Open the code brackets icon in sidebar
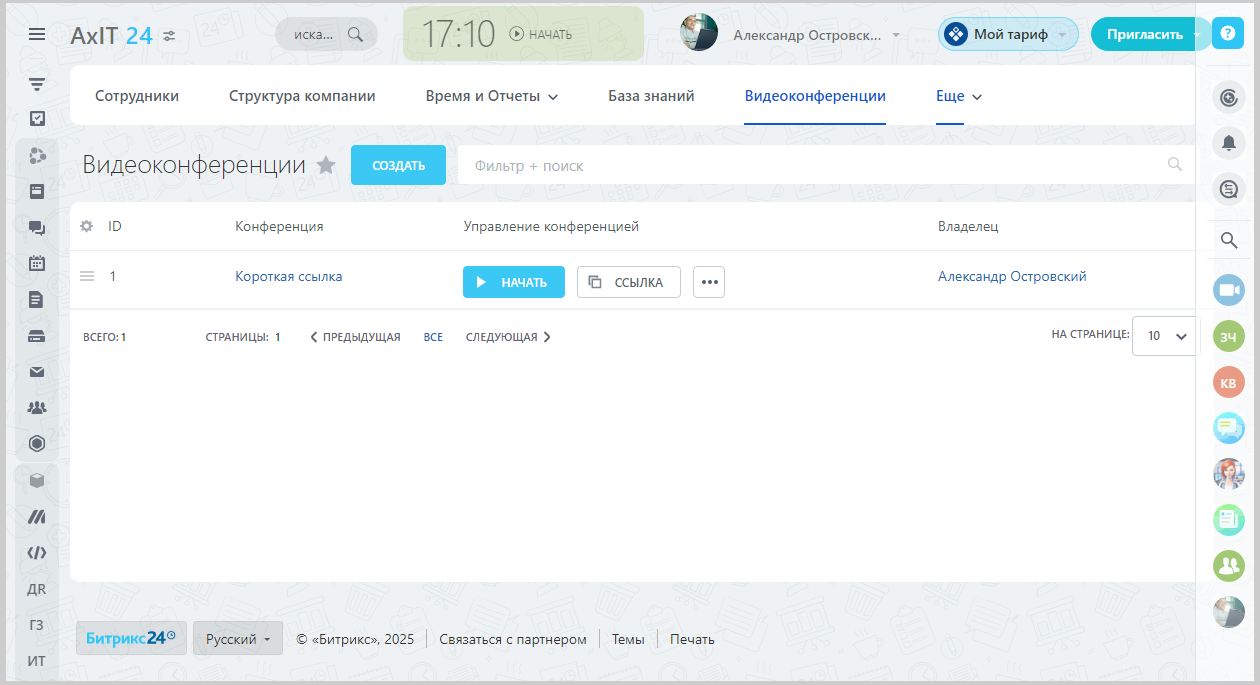This screenshot has width=1260, height=685. click(37, 552)
